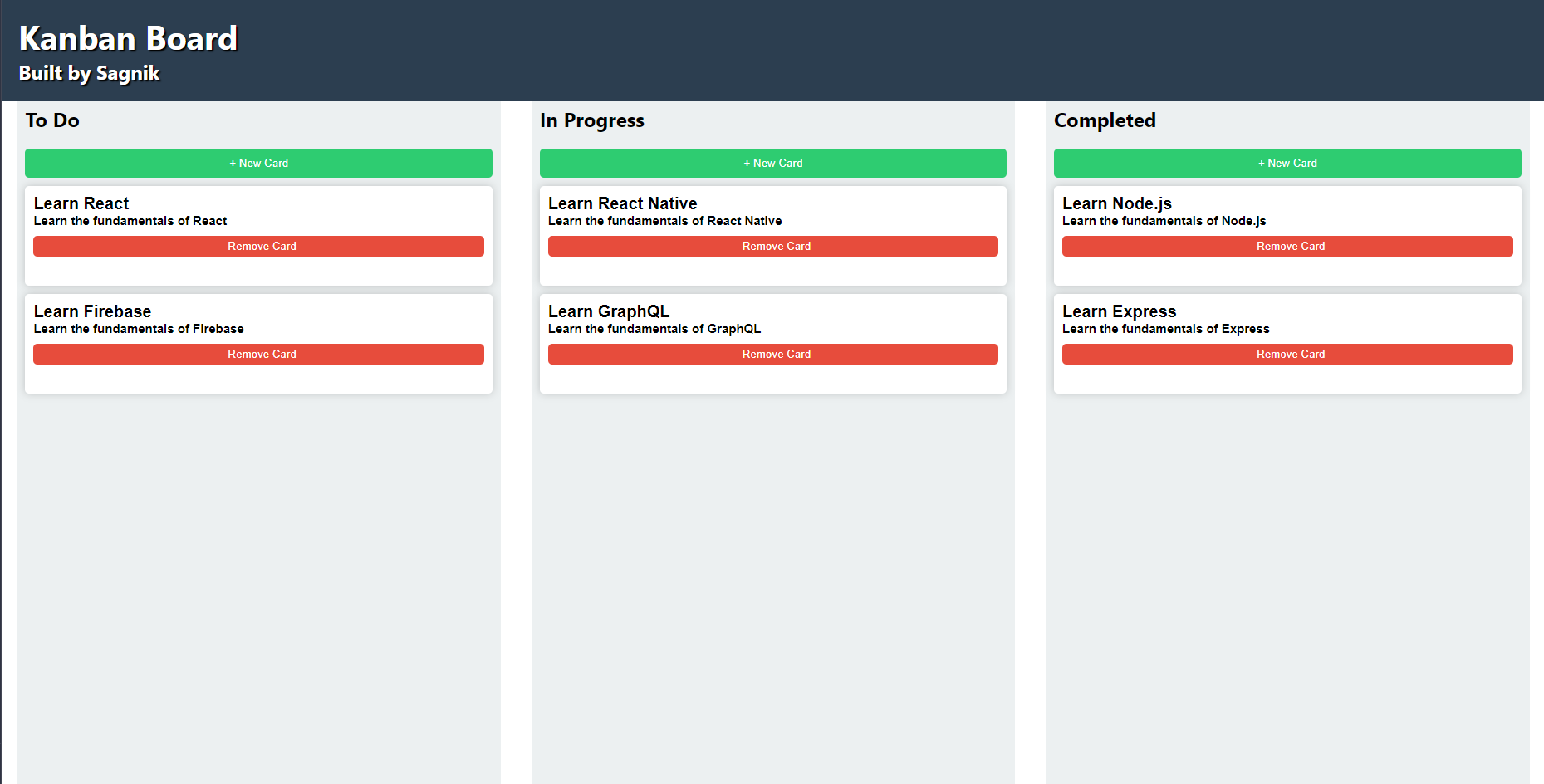This screenshot has height=784, width=1544.
Task: Add a new card to Completed column
Action: (x=1287, y=163)
